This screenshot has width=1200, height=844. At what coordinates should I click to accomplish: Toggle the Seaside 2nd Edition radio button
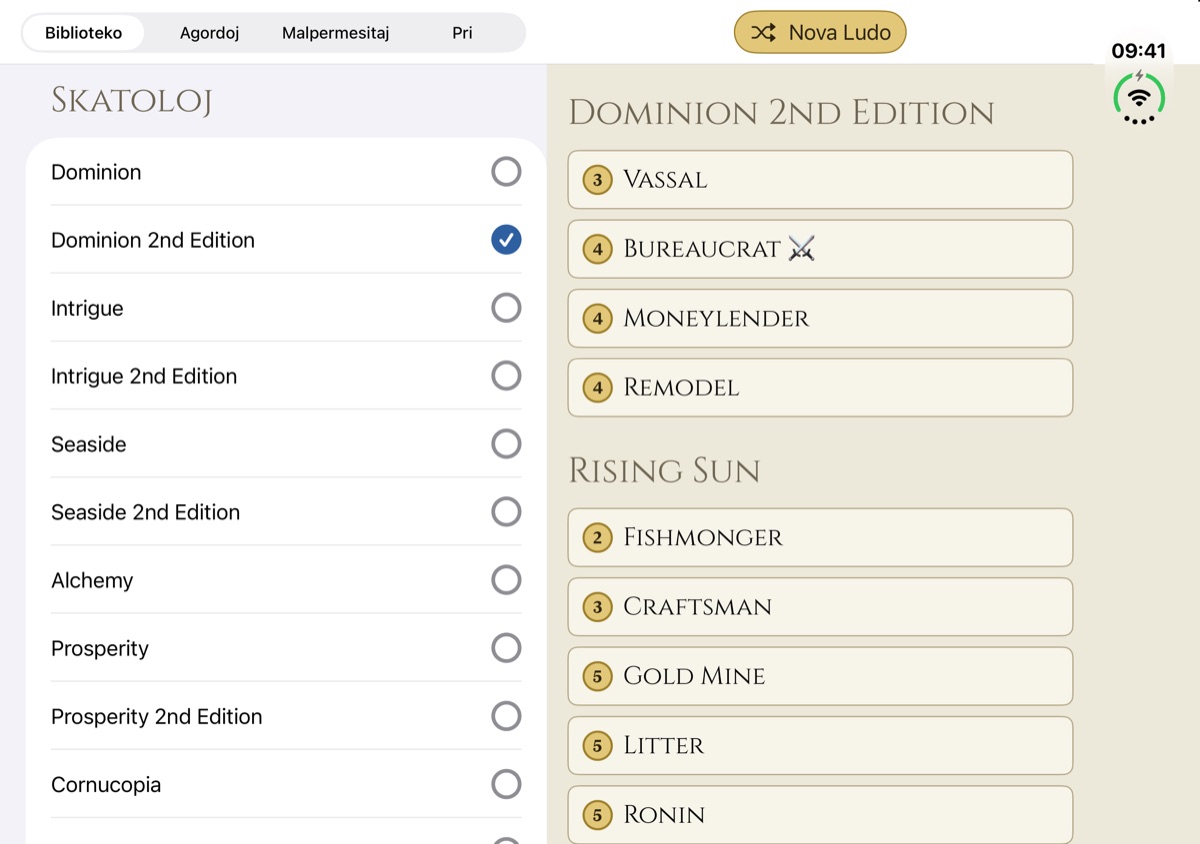click(x=506, y=512)
